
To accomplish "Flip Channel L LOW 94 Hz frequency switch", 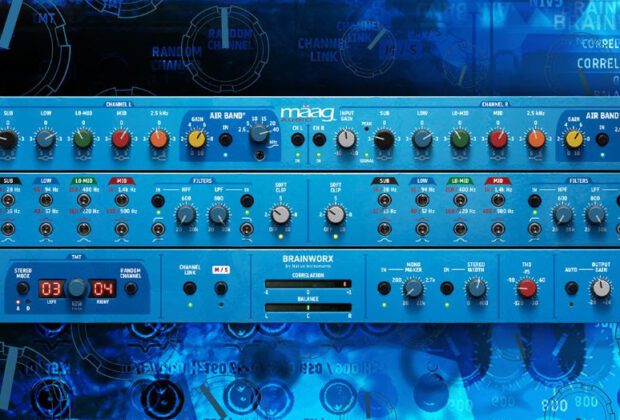I will tap(45, 200).
